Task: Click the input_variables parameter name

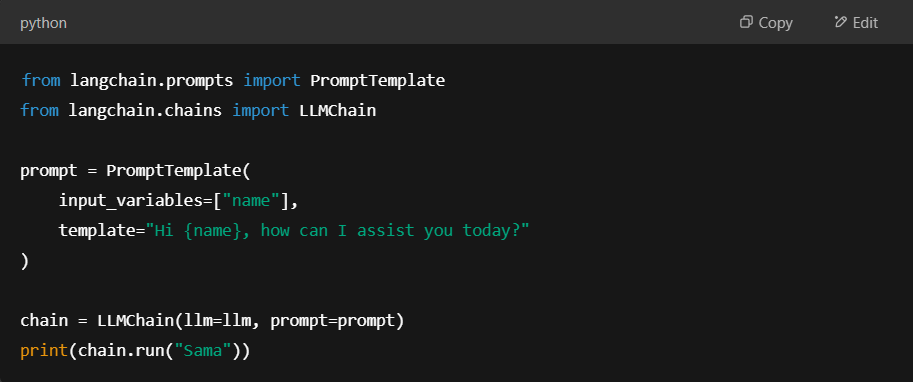Action: (130, 201)
